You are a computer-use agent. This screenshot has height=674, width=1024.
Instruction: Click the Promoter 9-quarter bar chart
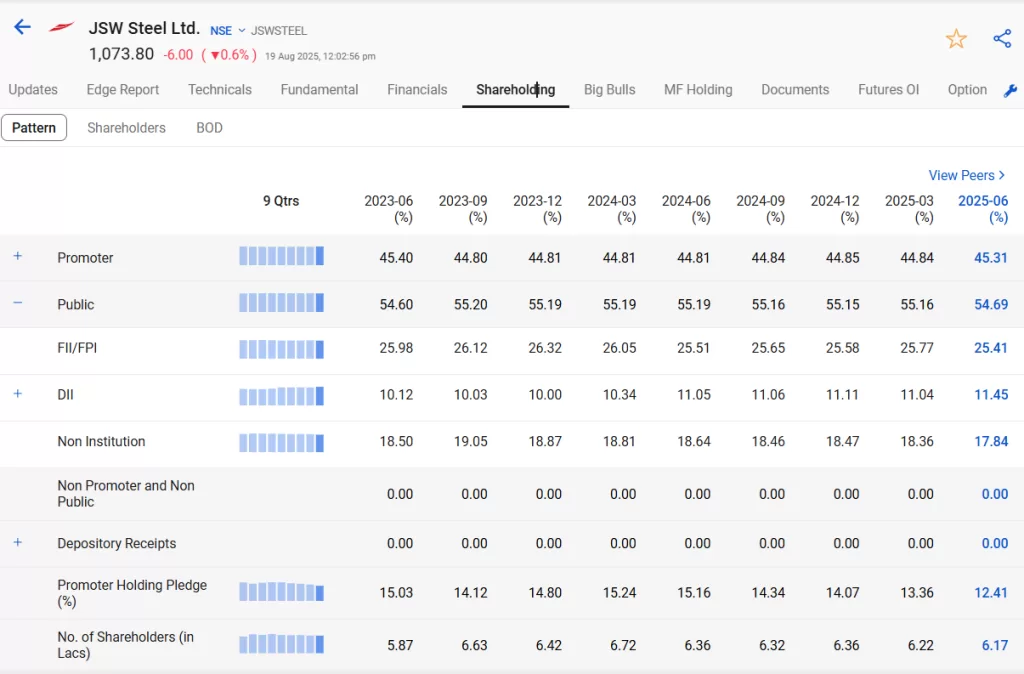pos(281,255)
